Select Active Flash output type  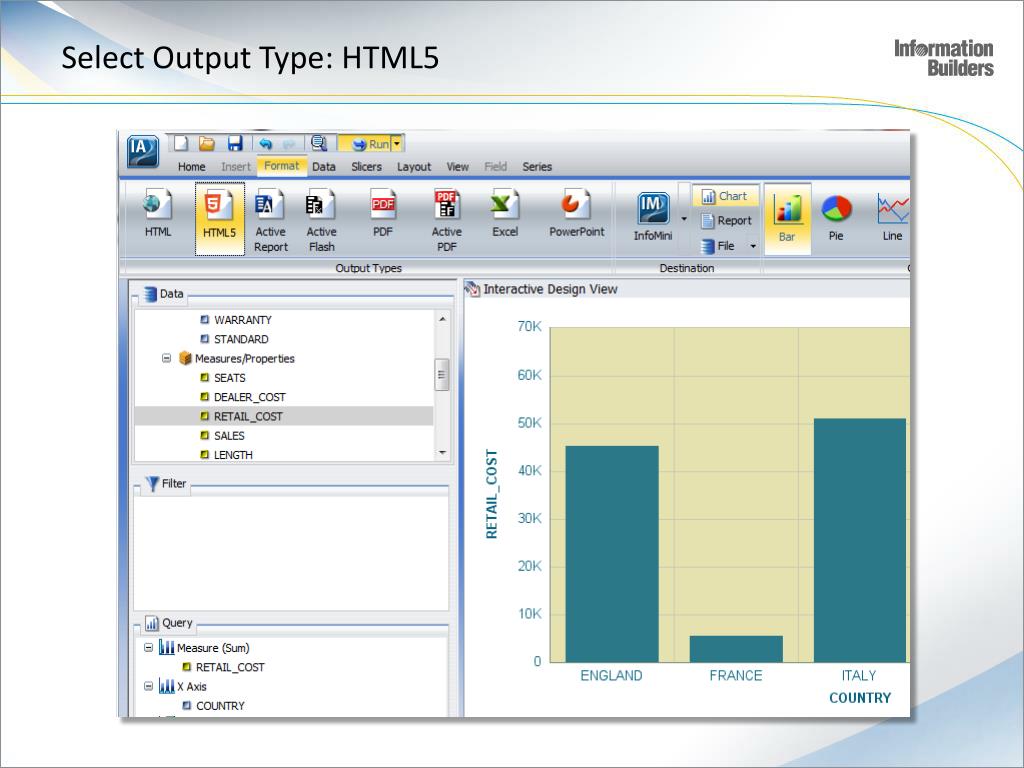tap(321, 221)
